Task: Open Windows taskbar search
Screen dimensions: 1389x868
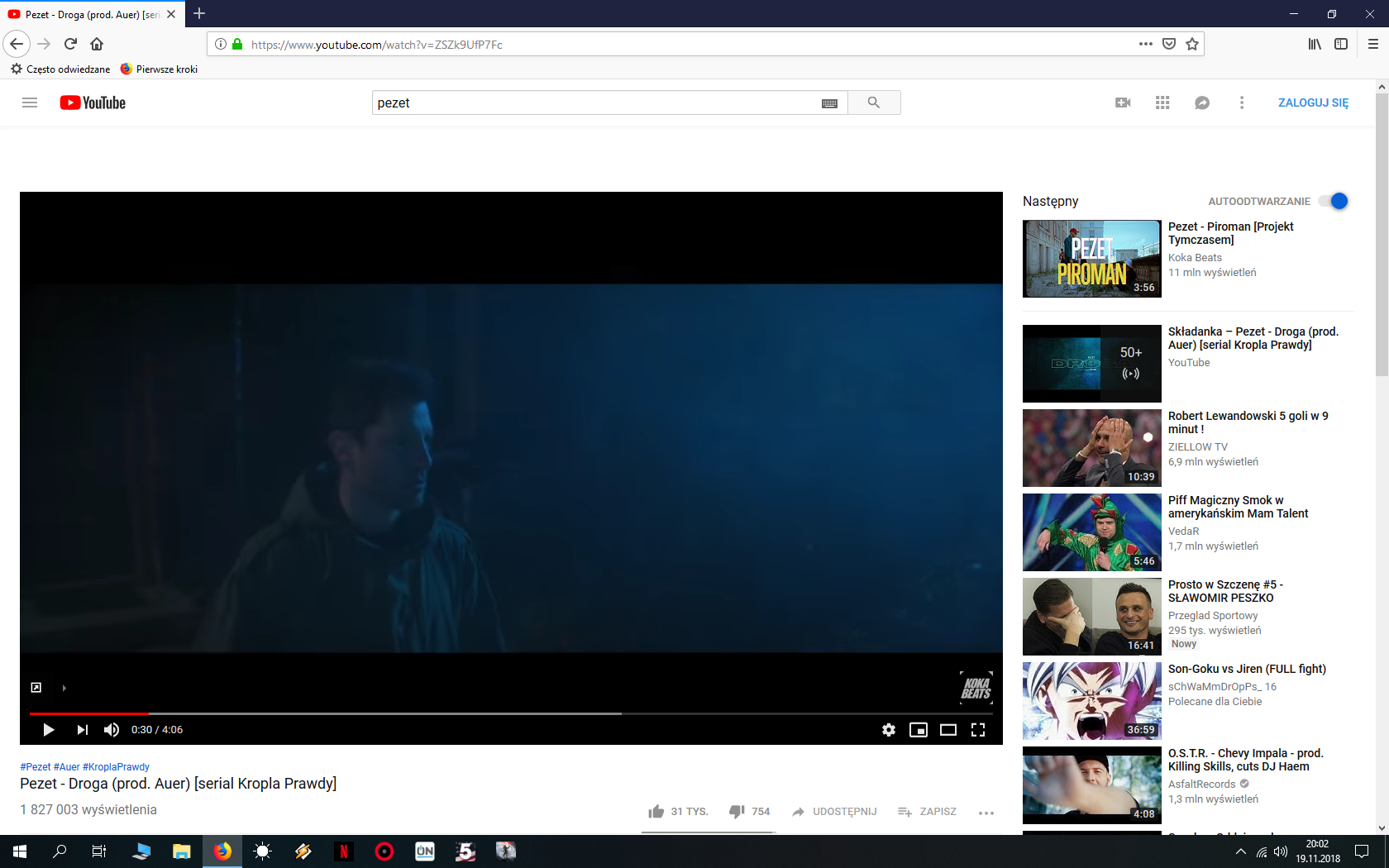Action: pos(60,851)
